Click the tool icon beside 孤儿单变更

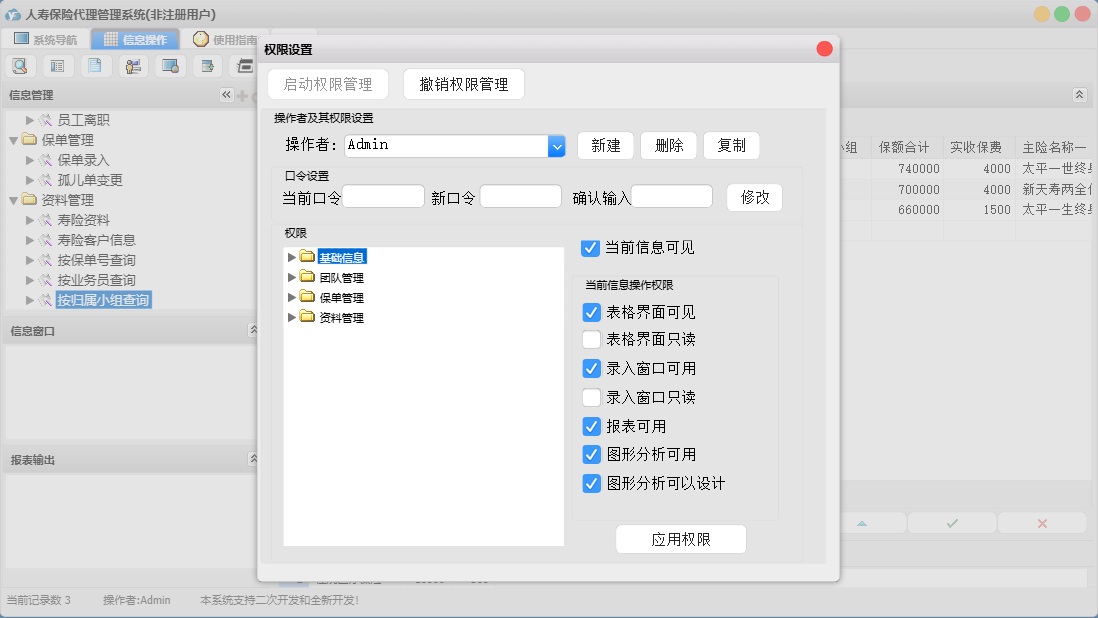(x=46, y=180)
